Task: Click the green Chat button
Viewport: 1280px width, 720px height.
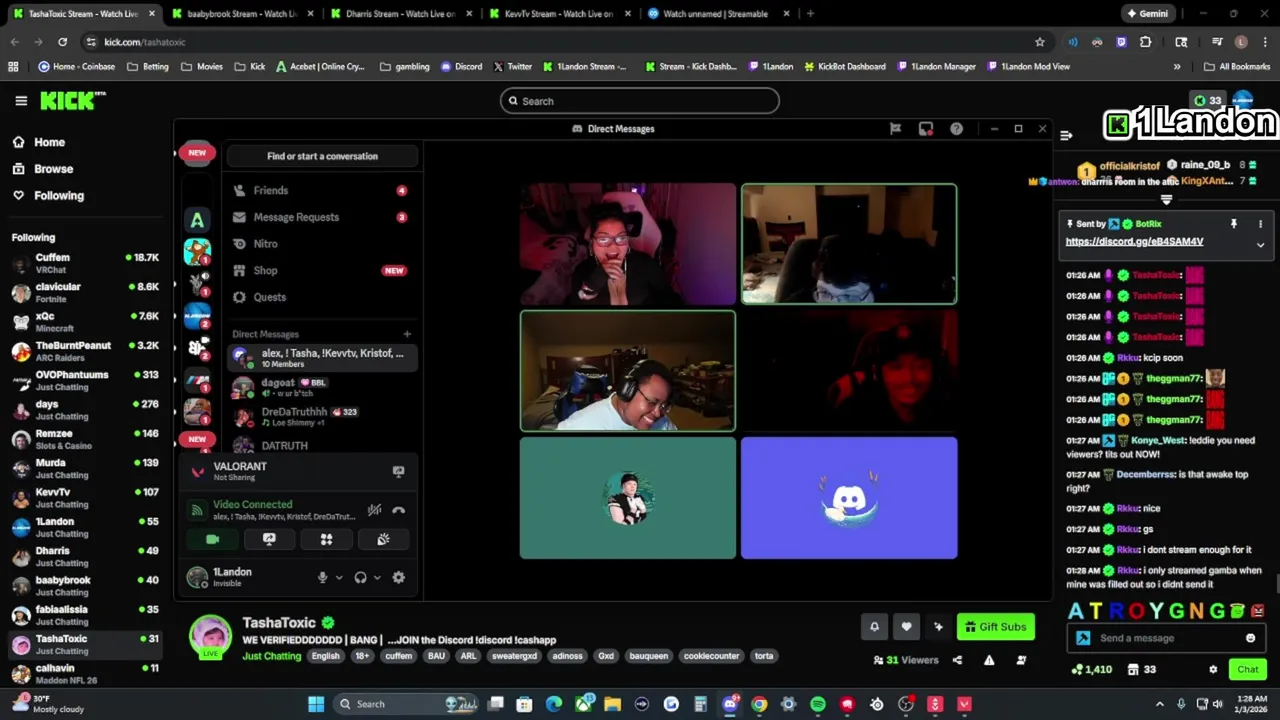Action: click(x=1247, y=670)
